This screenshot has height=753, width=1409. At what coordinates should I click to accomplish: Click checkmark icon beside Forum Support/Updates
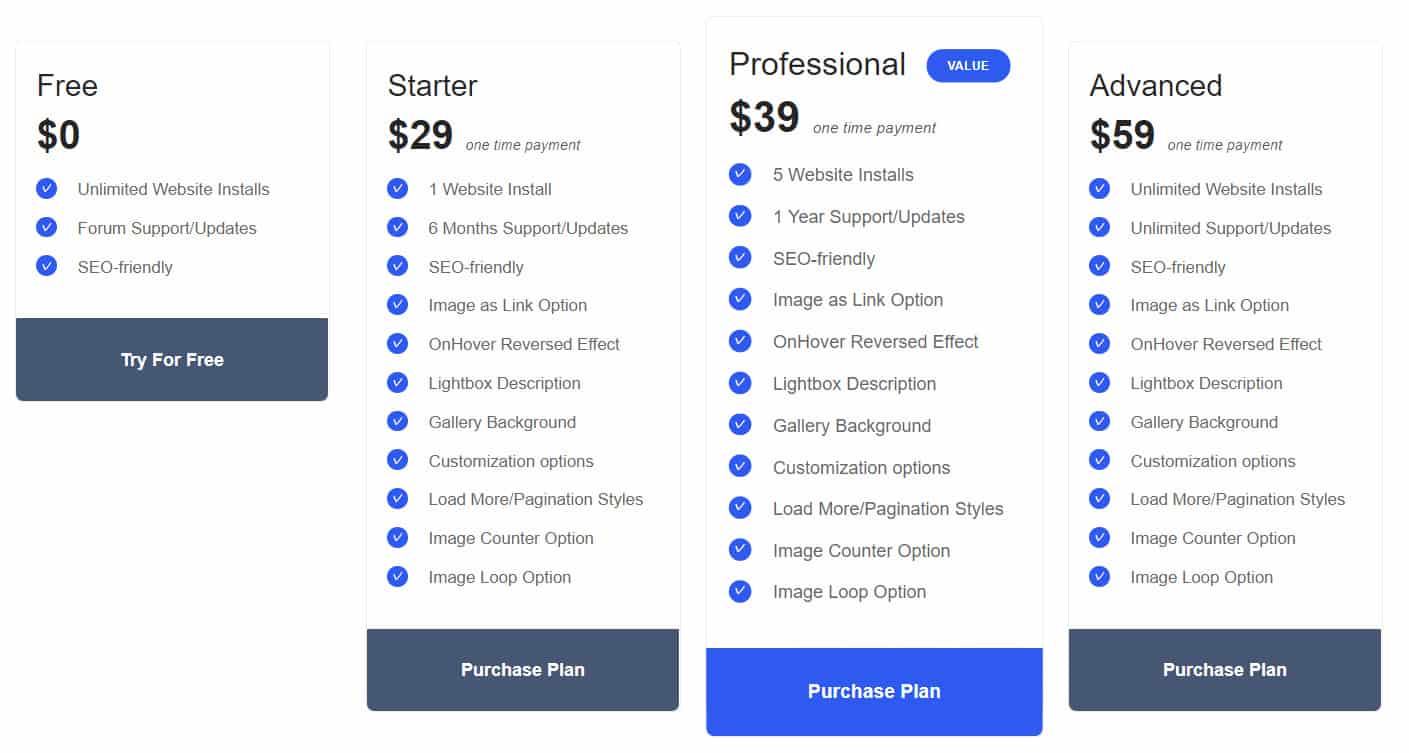pyautogui.click(x=46, y=227)
